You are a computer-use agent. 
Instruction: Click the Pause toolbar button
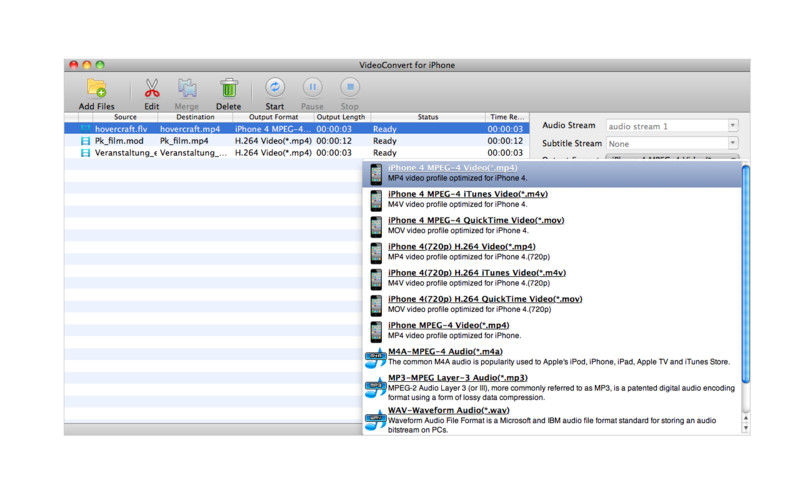pyautogui.click(x=312, y=87)
